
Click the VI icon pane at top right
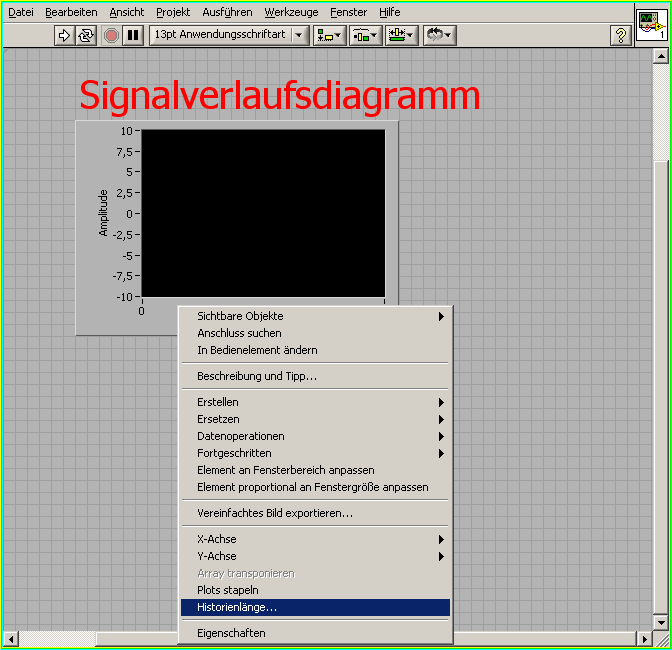[x=651, y=26]
